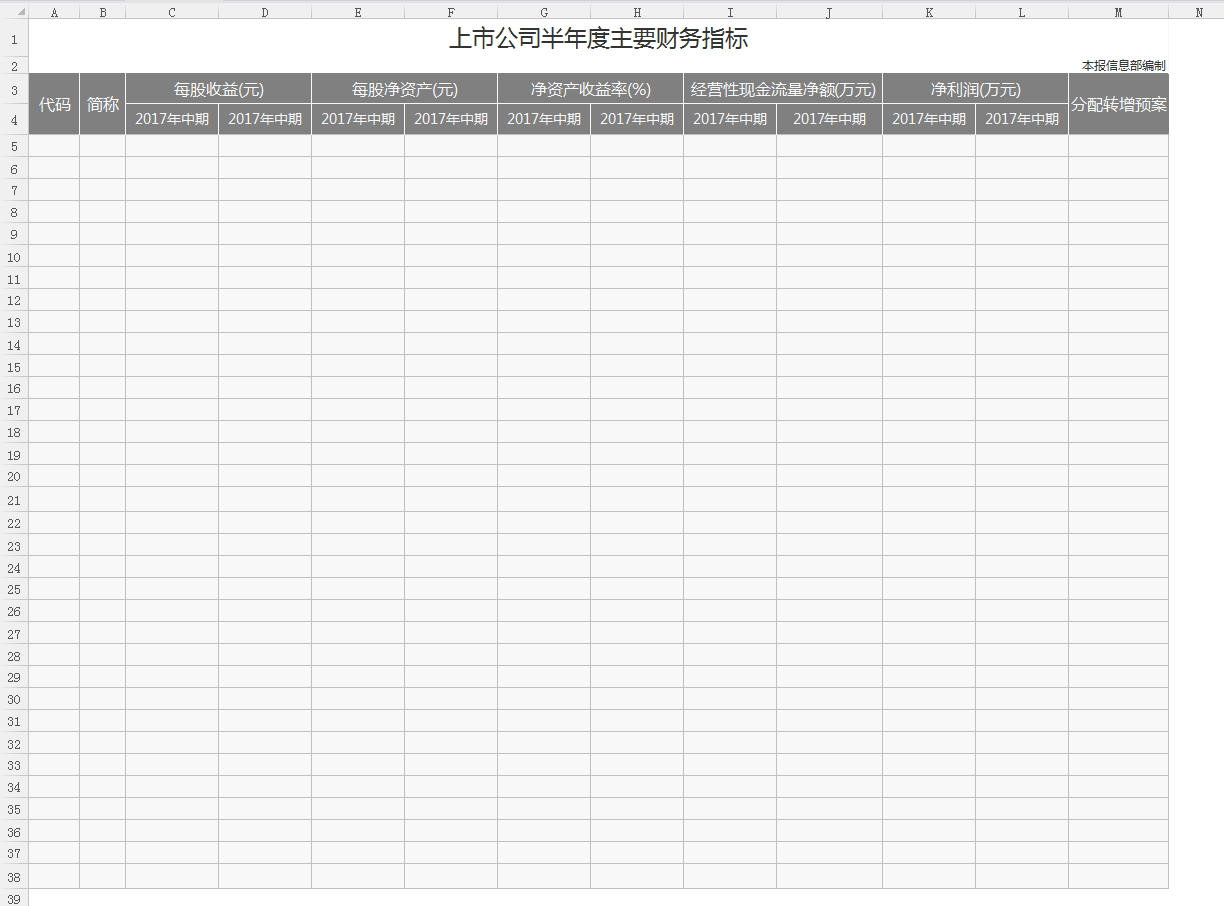Select the 本报信息部编制 cell

coord(1123,66)
